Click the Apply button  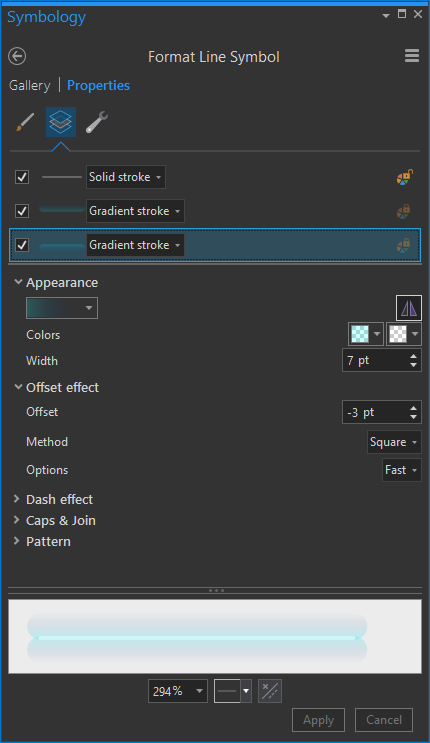pos(318,720)
